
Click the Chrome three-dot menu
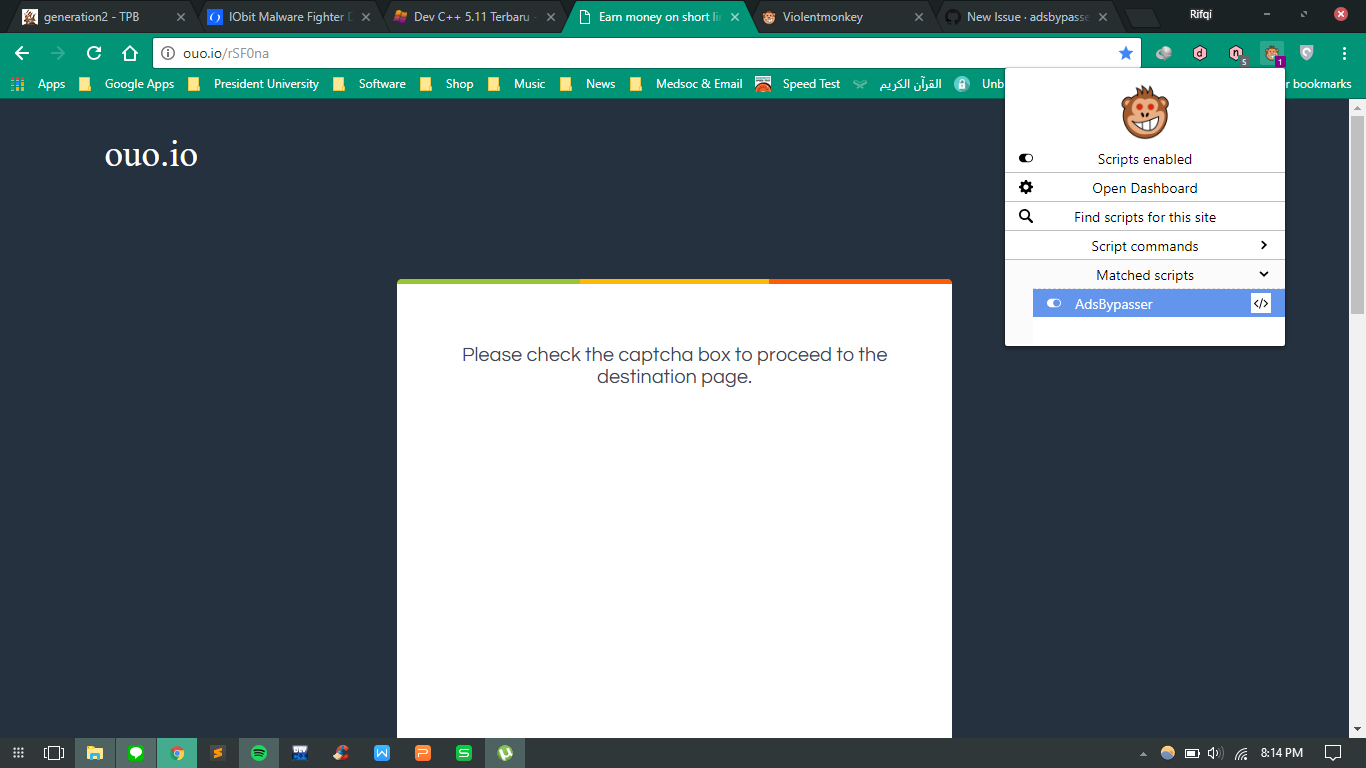point(1345,52)
